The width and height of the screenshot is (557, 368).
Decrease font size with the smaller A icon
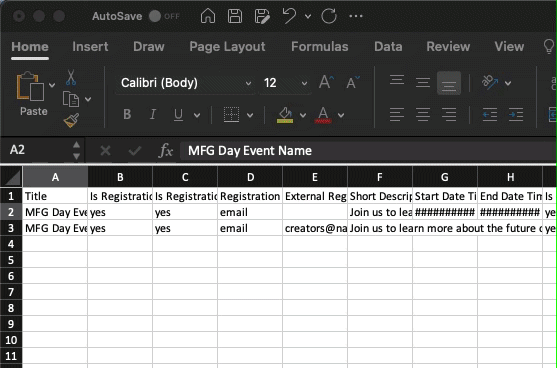click(x=353, y=82)
